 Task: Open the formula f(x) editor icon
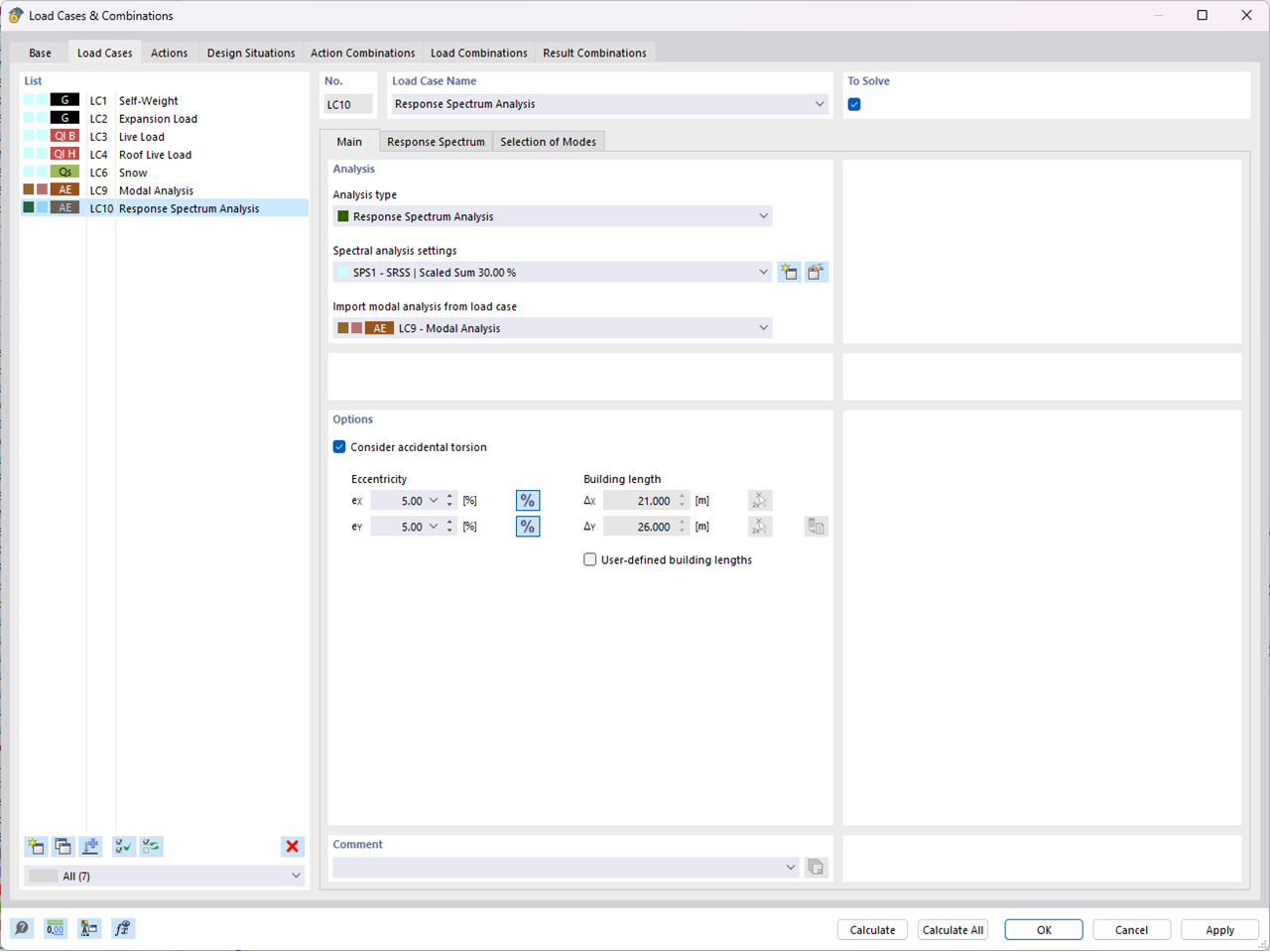click(x=122, y=928)
